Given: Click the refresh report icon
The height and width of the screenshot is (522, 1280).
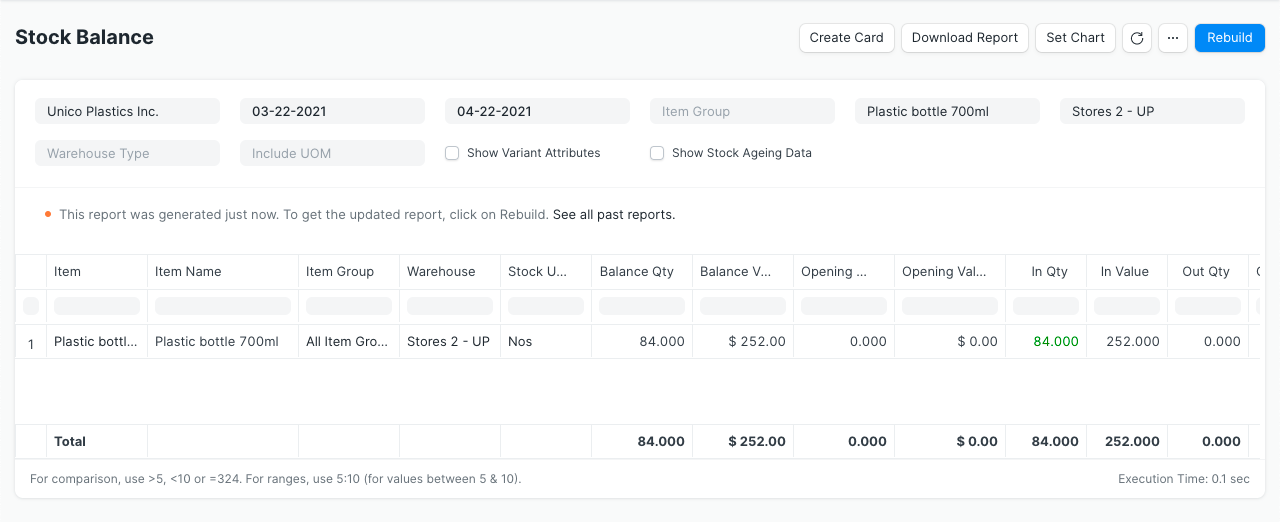Looking at the screenshot, I should (1136, 38).
